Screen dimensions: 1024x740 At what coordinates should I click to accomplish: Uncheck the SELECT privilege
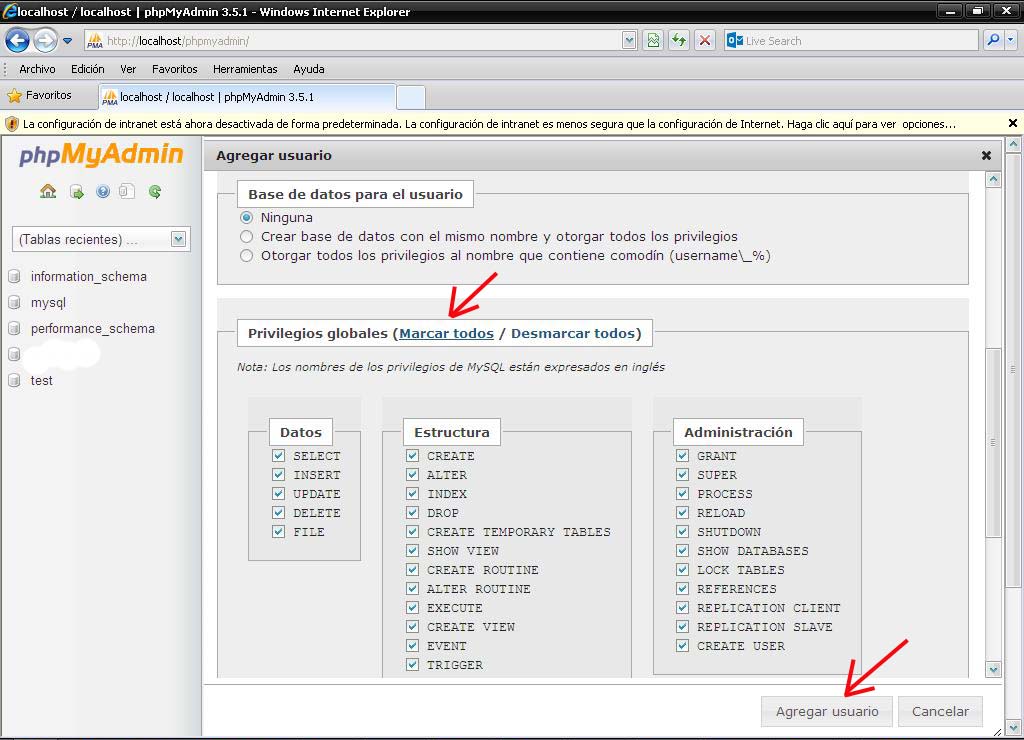point(279,455)
